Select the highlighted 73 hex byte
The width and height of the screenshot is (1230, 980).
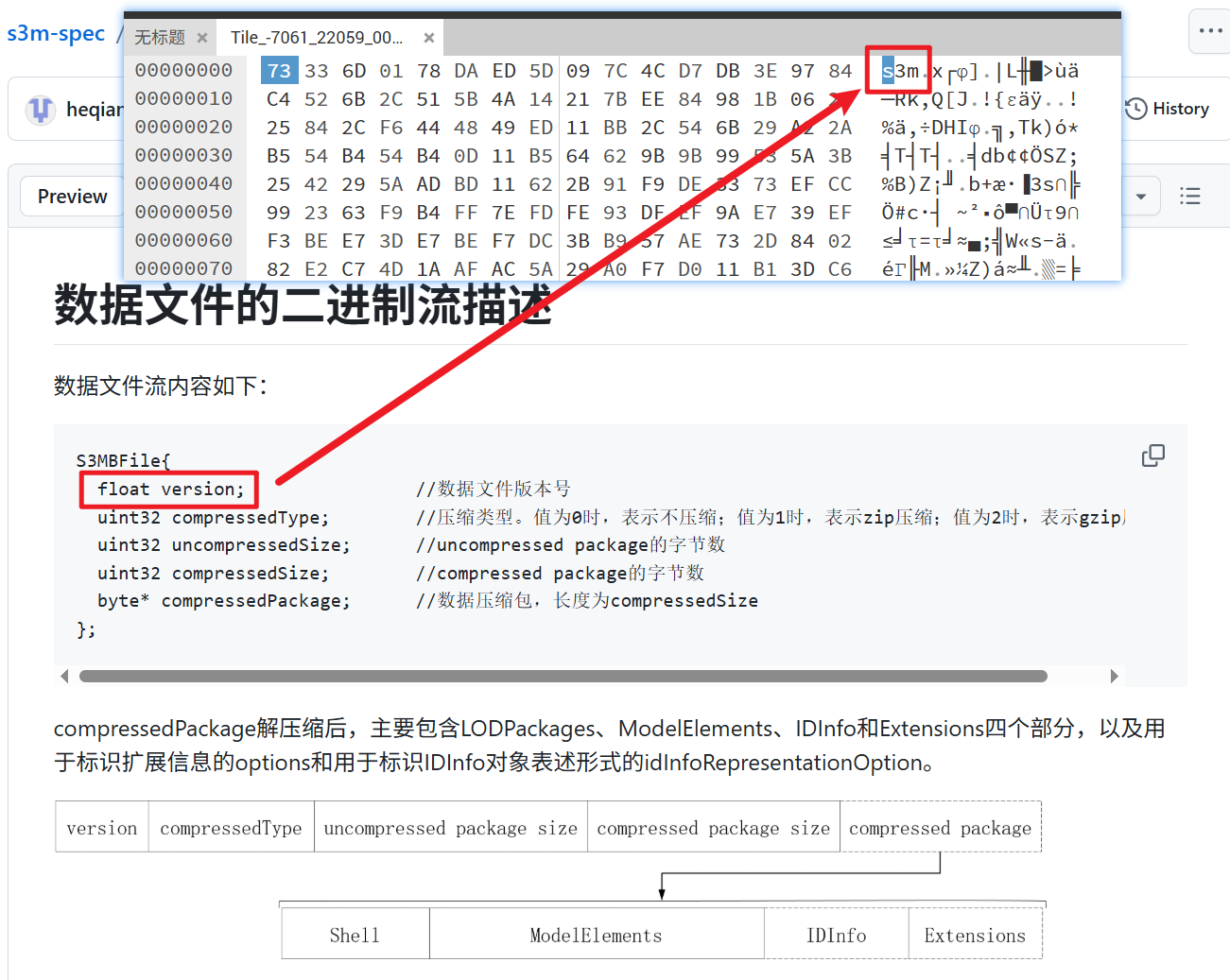pyautogui.click(x=279, y=71)
